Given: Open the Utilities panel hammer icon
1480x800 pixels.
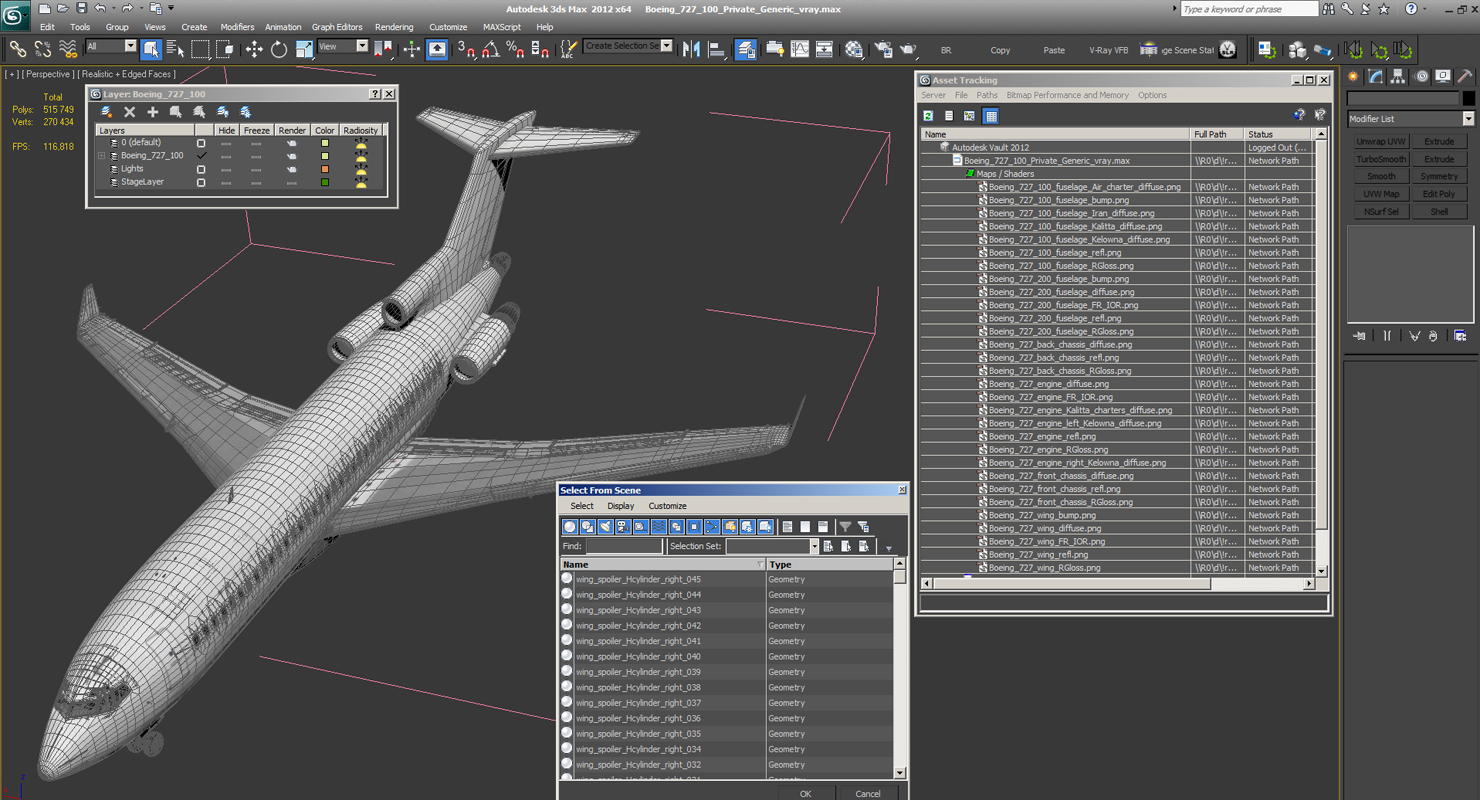Looking at the screenshot, I should point(1464,76).
